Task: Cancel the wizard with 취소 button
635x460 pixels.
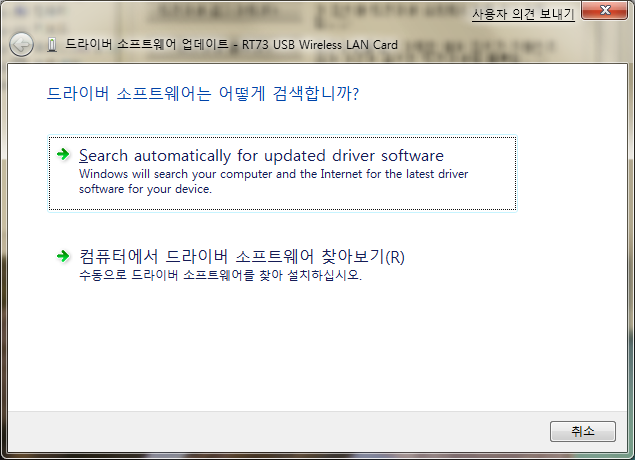Action: pos(583,431)
